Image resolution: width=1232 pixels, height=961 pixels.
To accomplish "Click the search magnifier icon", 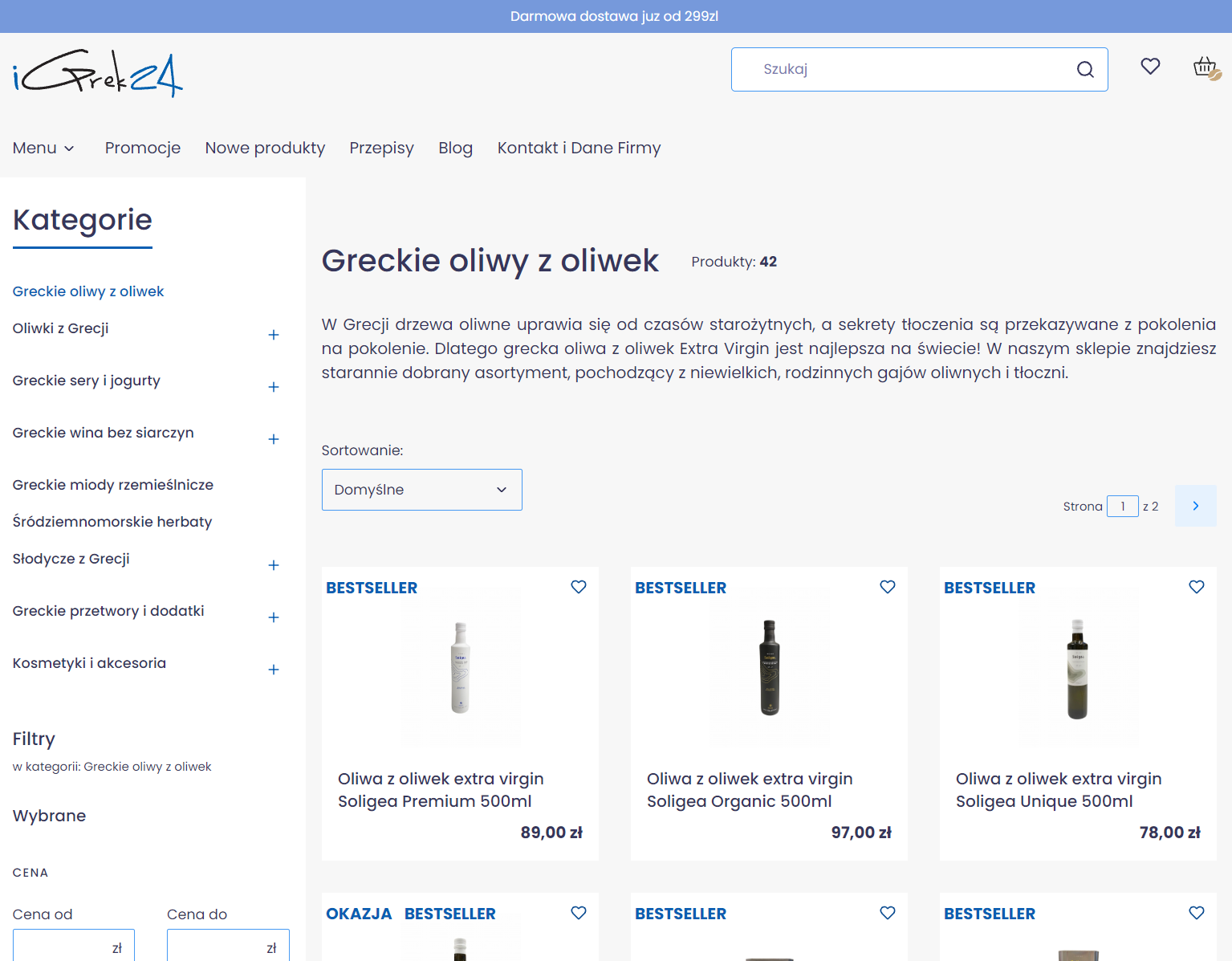I will point(1085,69).
